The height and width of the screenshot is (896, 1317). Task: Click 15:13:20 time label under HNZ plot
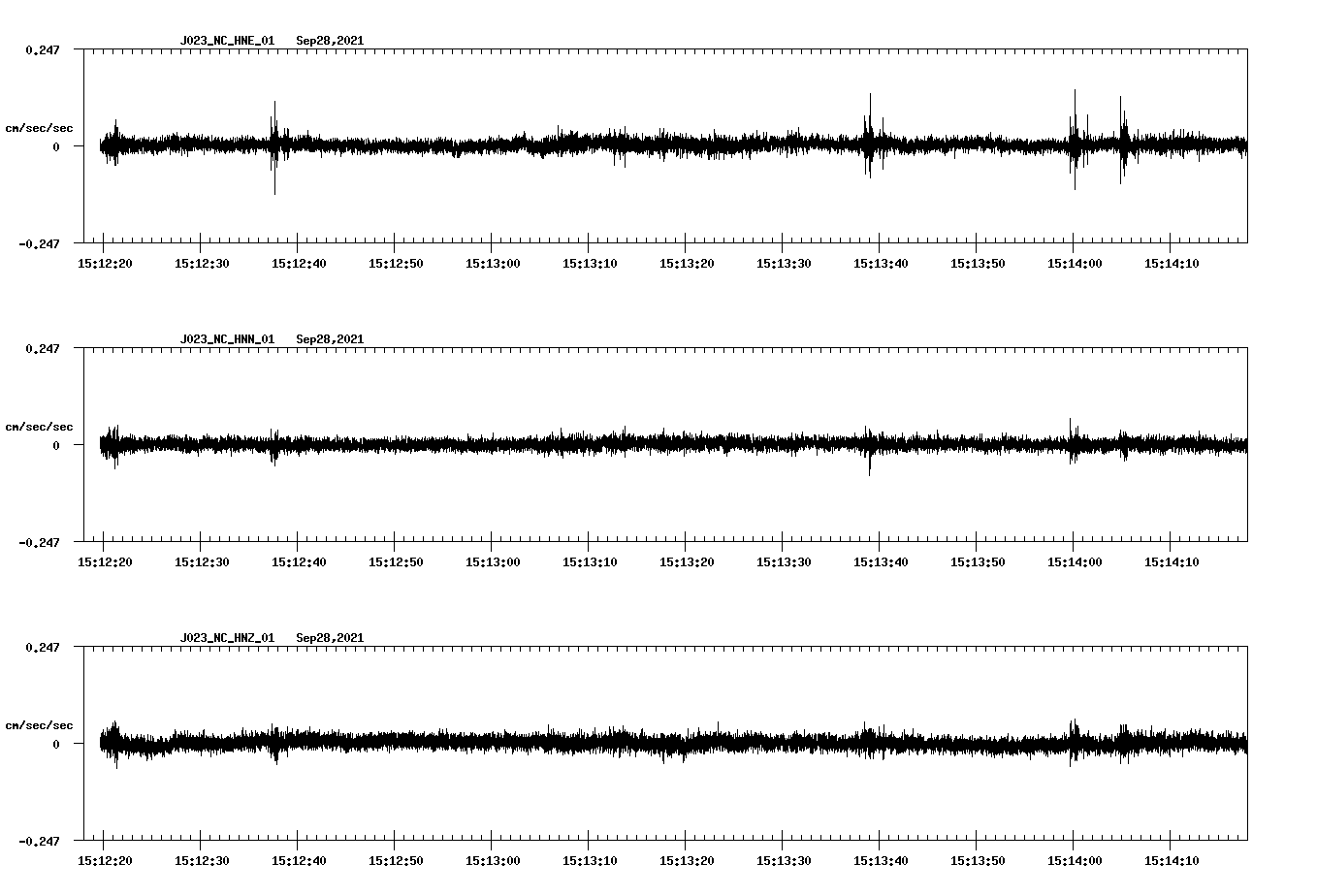tap(687, 861)
